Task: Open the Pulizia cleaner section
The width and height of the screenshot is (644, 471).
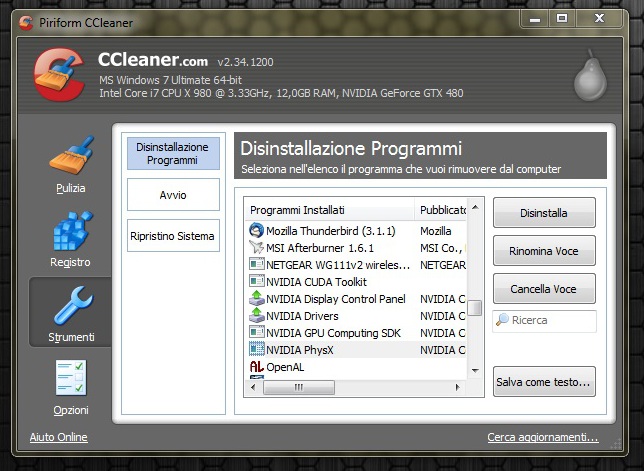Action: [70, 163]
